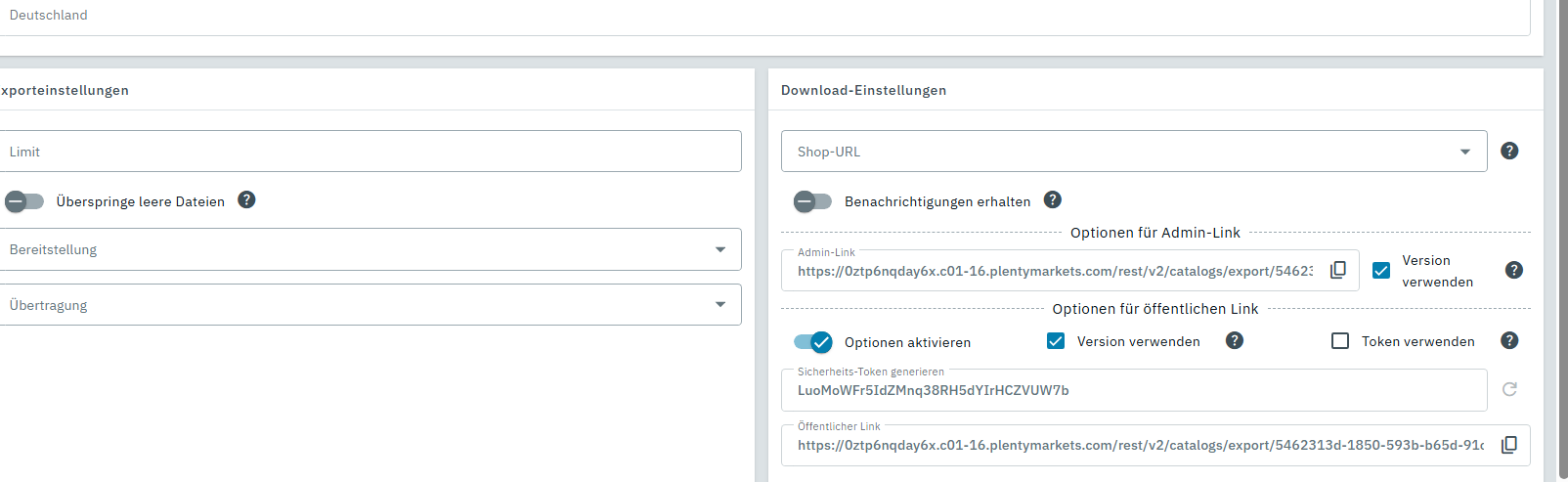This screenshot has width=1568, height=482.
Task: Open help icon beside Shop-URL dropdown
Action: coord(1509,151)
